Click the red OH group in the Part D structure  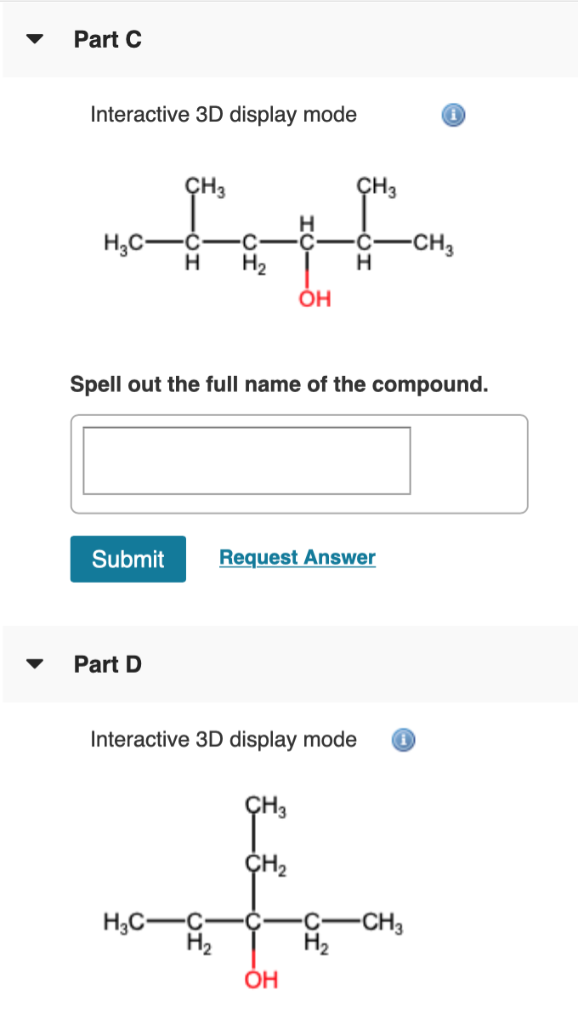click(260, 980)
